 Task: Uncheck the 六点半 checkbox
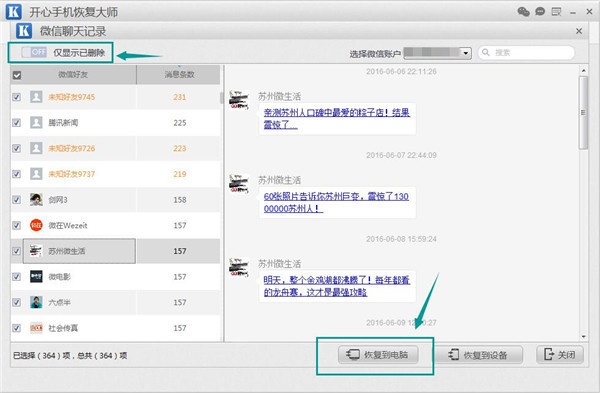pos(16,302)
